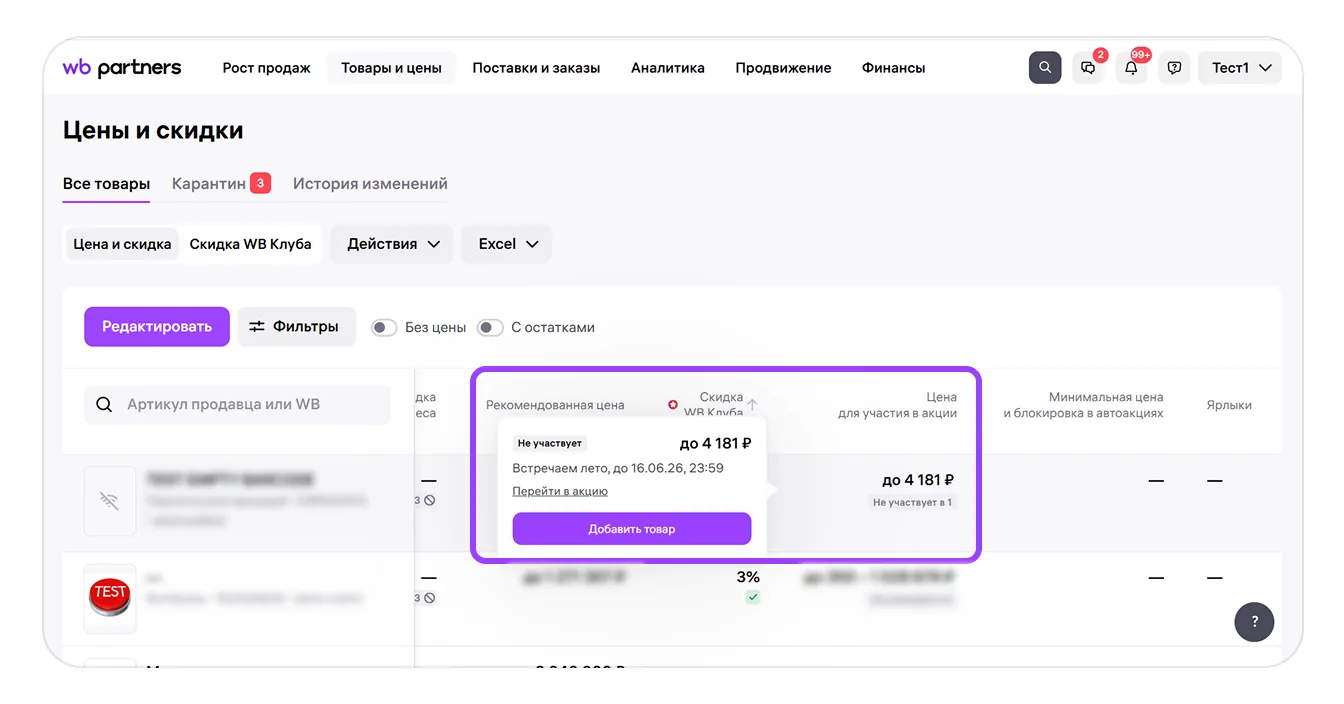Switch to the История изменений tab
This screenshot has height=704, width=1344.
(x=370, y=184)
